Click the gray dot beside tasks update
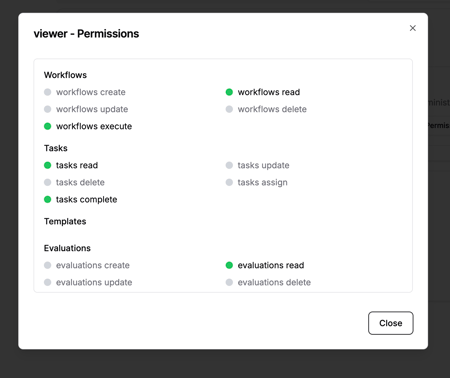The width and height of the screenshot is (450, 378). [229, 165]
